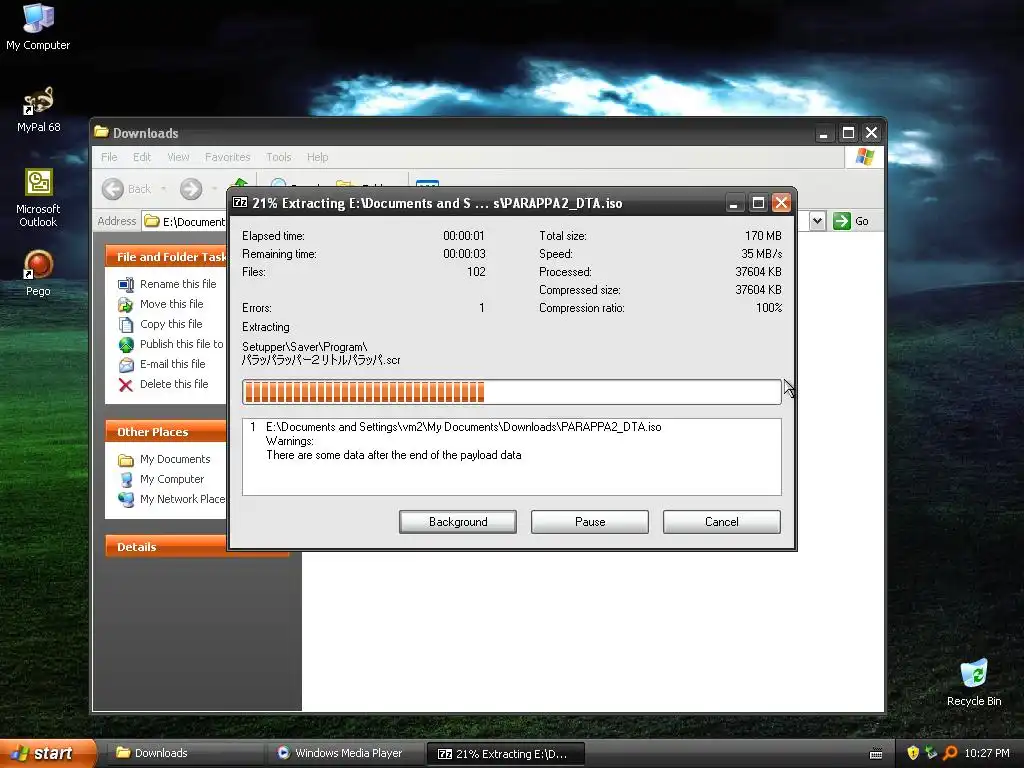Image resolution: width=1024 pixels, height=768 pixels.
Task: Open Microsoft Outlook desktop icon
Action: (38, 198)
